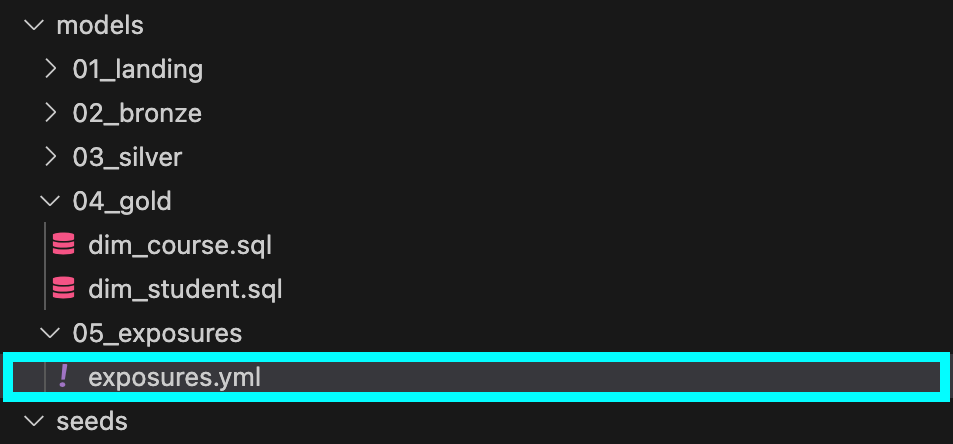
Task: Collapse the 04_gold folder chevron
Action: tap(50, 201)
